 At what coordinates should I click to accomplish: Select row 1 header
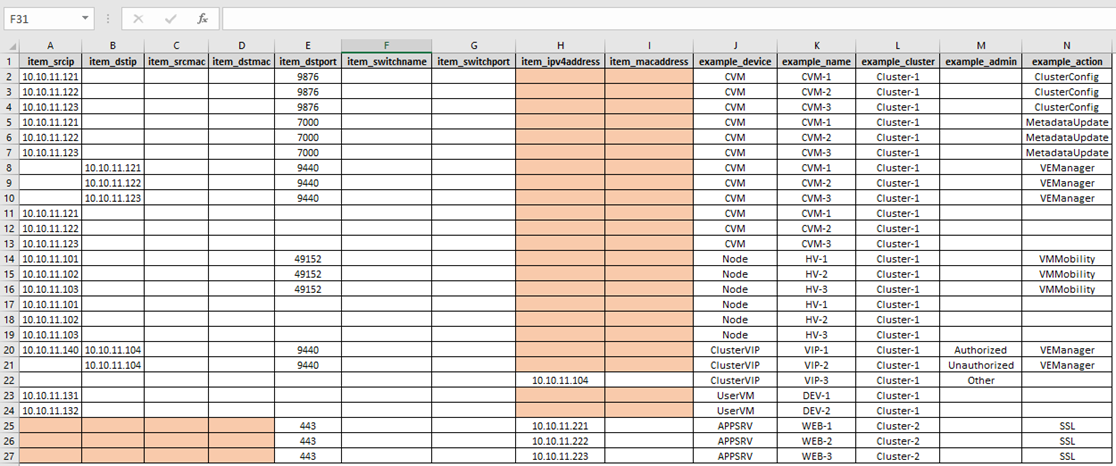[x=10, y=61]
